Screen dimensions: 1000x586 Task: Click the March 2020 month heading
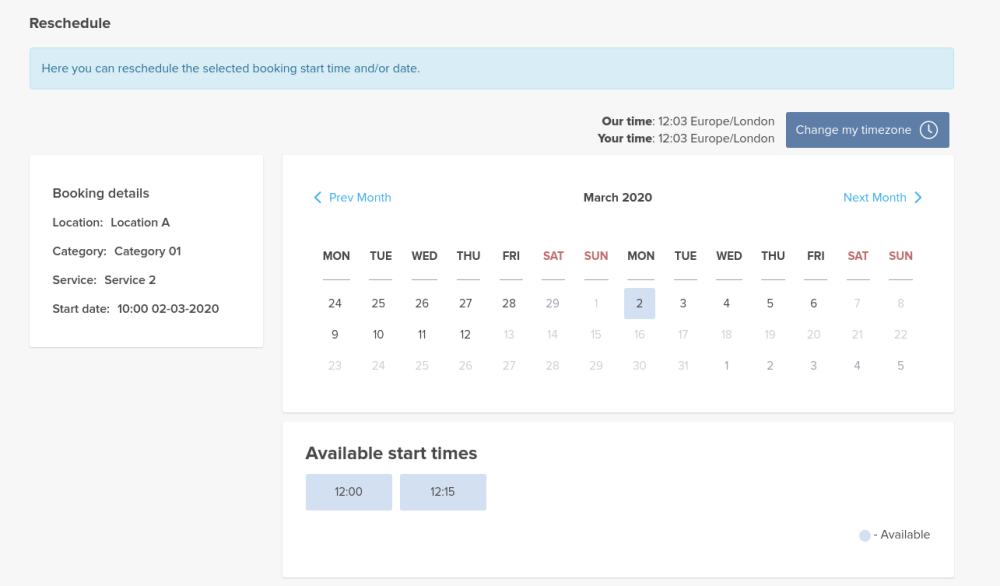617,198
